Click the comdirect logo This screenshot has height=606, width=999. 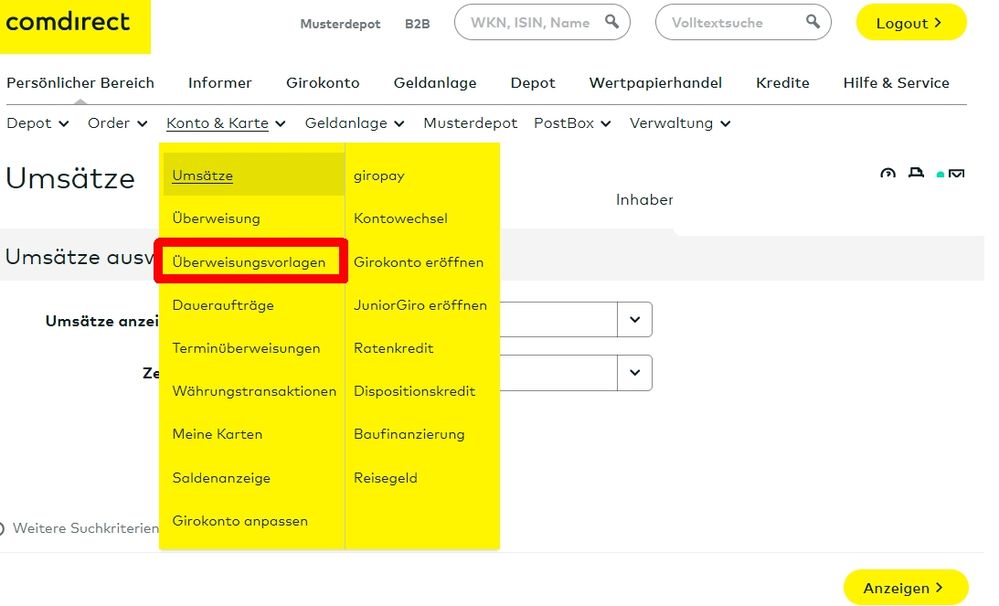(x=68, y=23)
